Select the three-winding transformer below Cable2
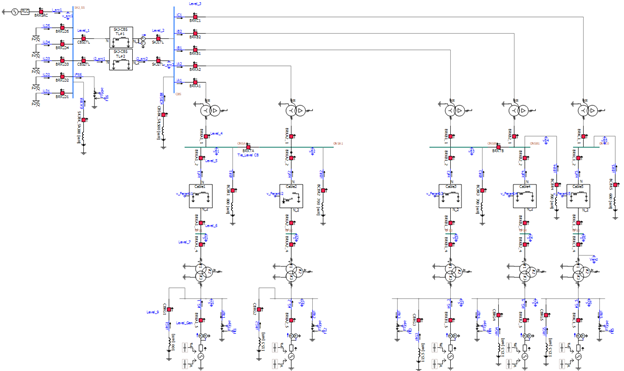Viewport: 624px width, 371px height. pos(293,273)
